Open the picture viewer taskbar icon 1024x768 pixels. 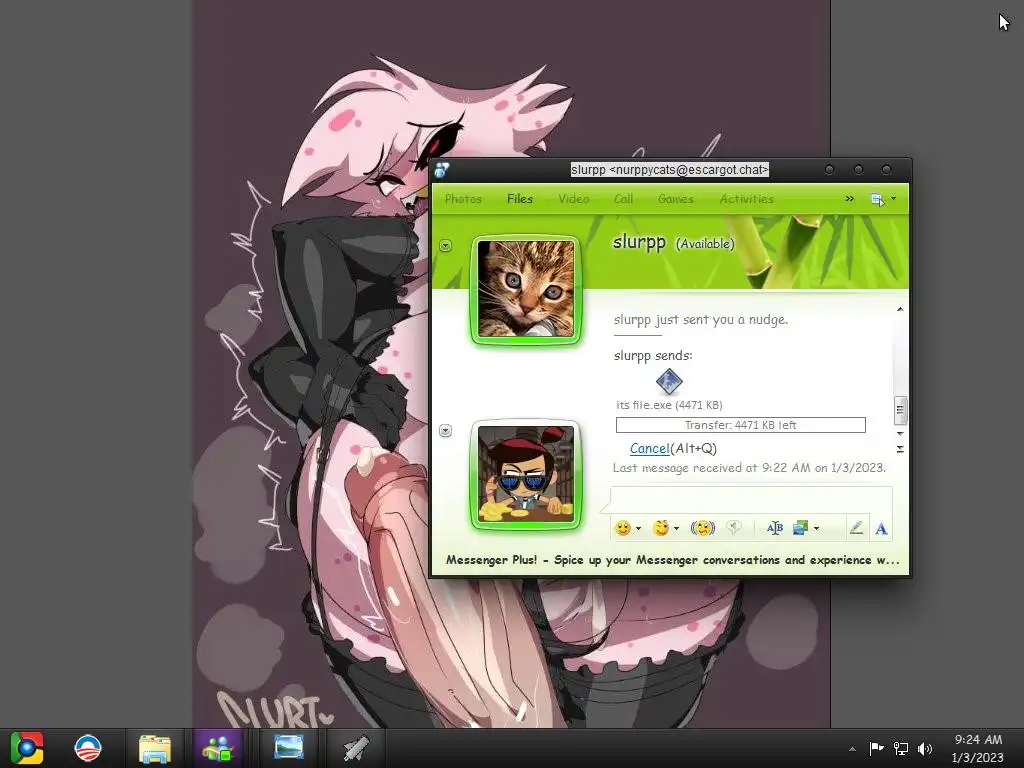(x=289, y=748)
